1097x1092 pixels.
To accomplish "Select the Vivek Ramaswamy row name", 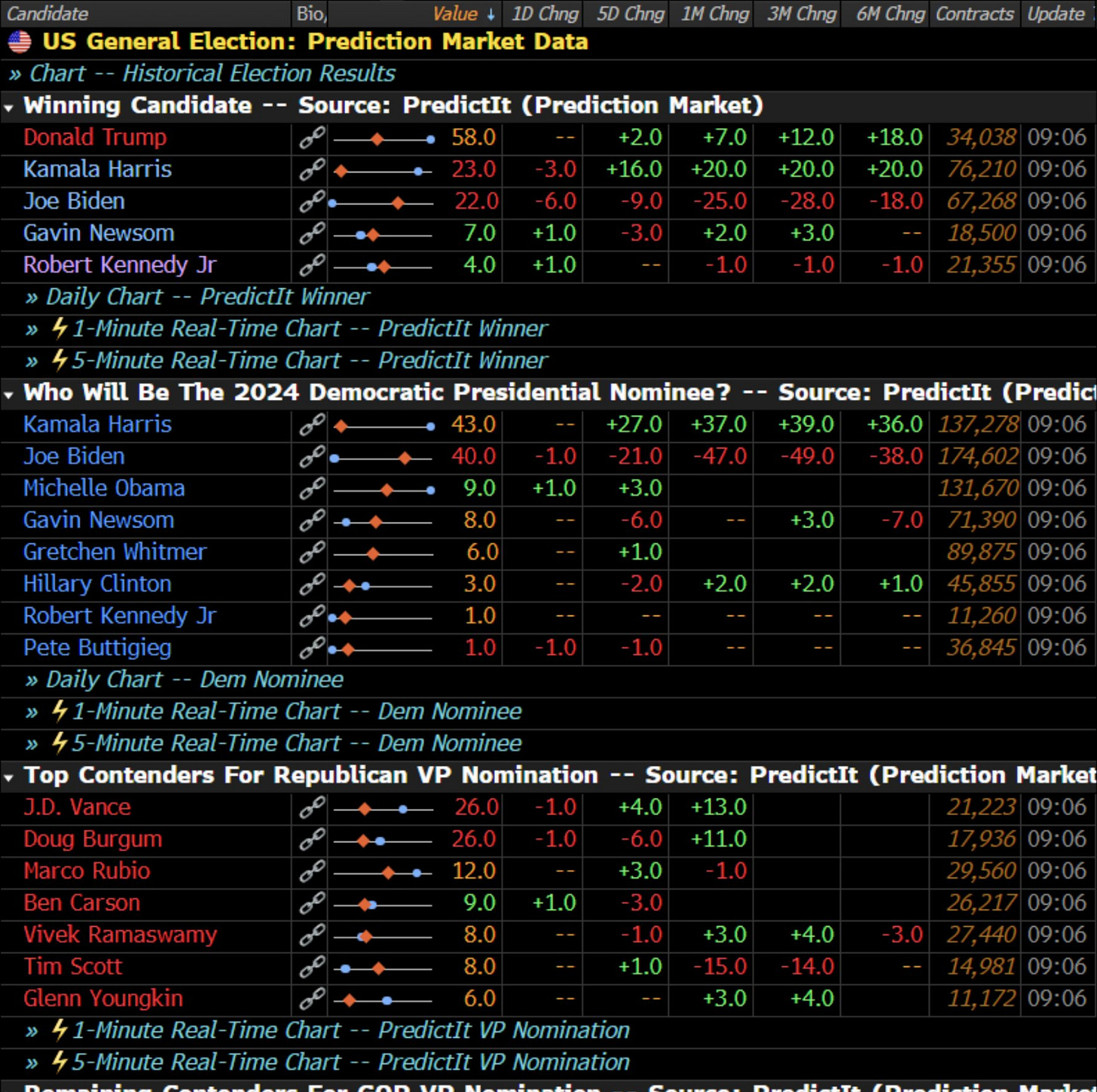I will pyautogui.click(x=120, y=935).
